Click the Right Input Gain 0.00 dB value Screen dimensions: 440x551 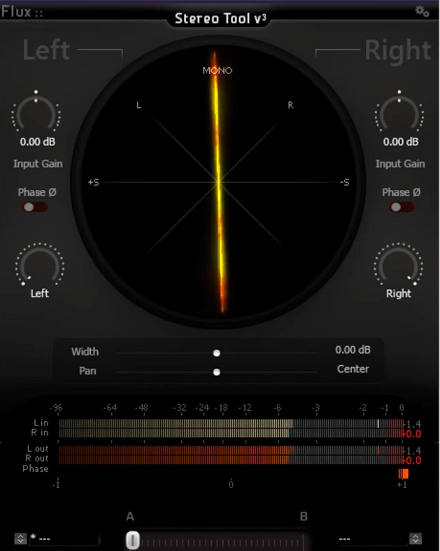coord(401,142)
